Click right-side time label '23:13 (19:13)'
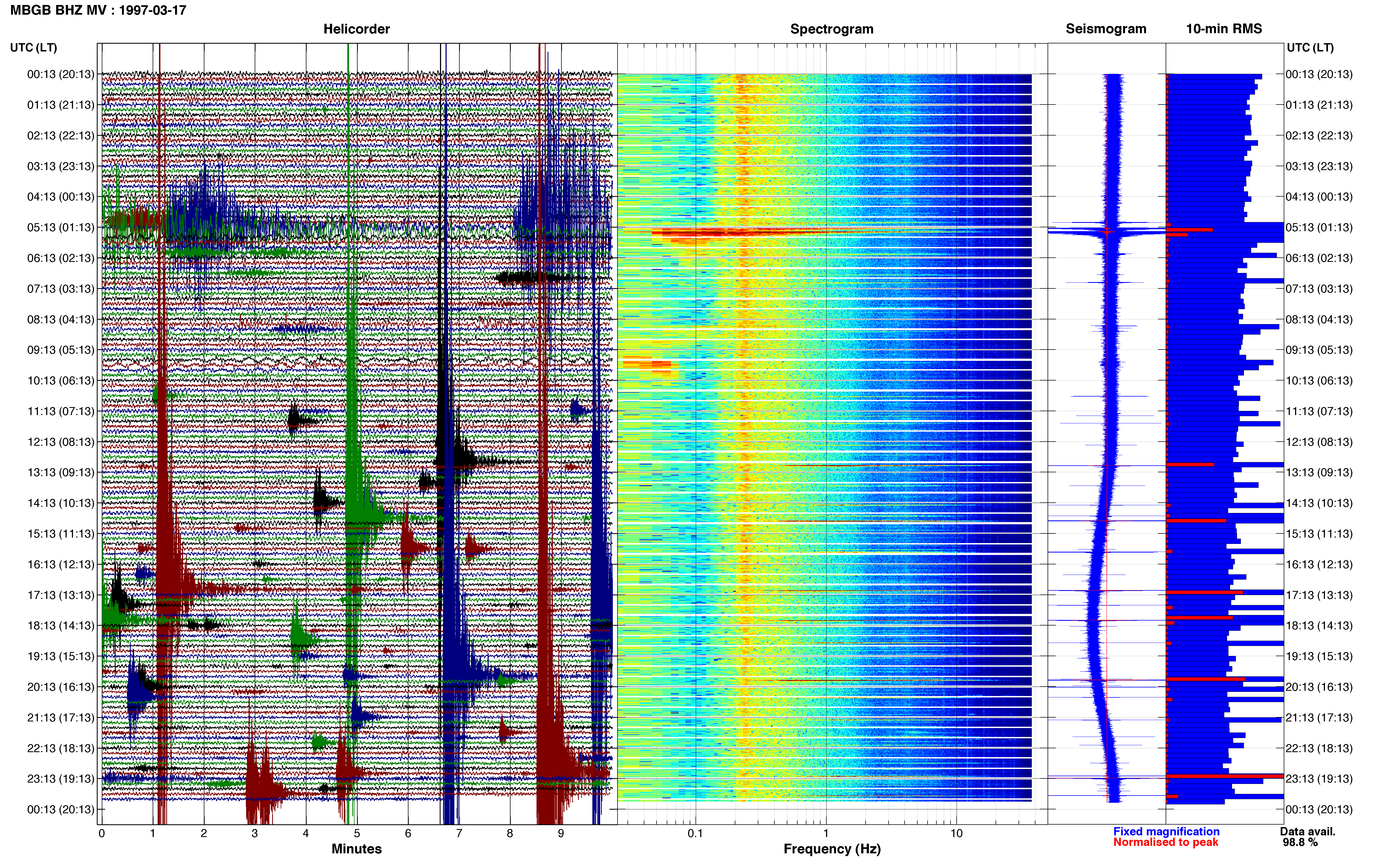Viewport: 1388px width, 868px height. (1319, 778)
